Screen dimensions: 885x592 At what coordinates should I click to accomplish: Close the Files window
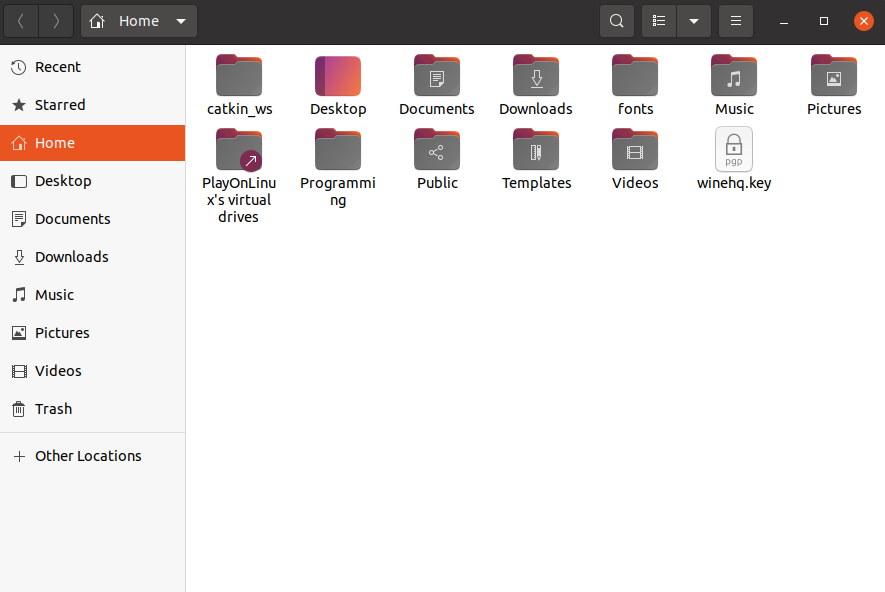pyautogui.click(x=864, y=21)
